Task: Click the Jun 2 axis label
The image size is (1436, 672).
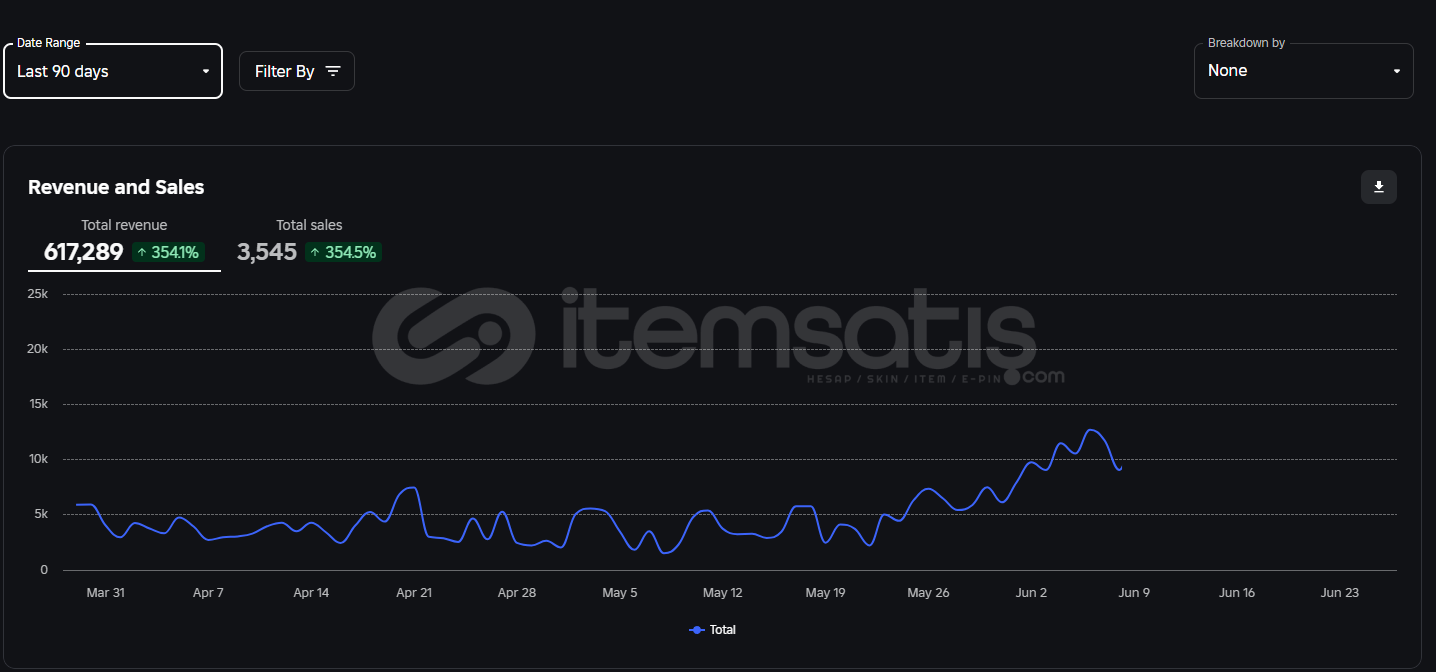Action: 1031,593
